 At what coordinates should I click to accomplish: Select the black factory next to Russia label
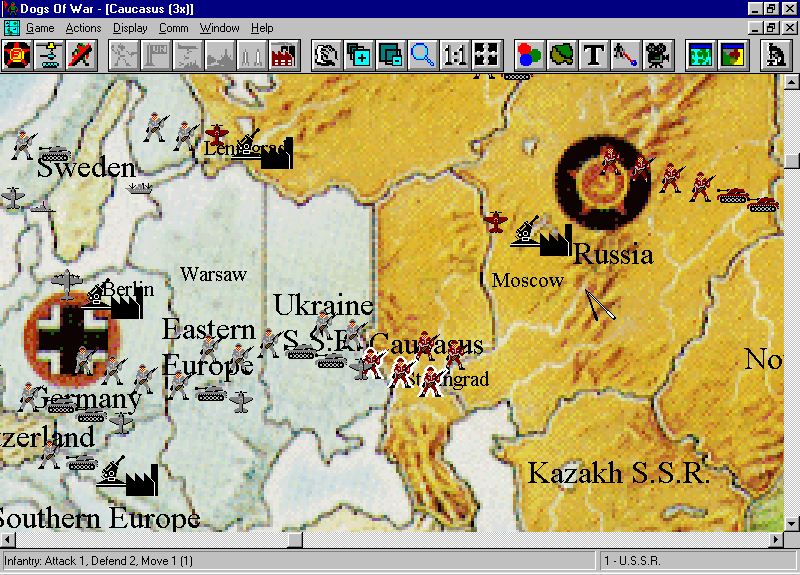pyautogui.click(x=556, y=241)
